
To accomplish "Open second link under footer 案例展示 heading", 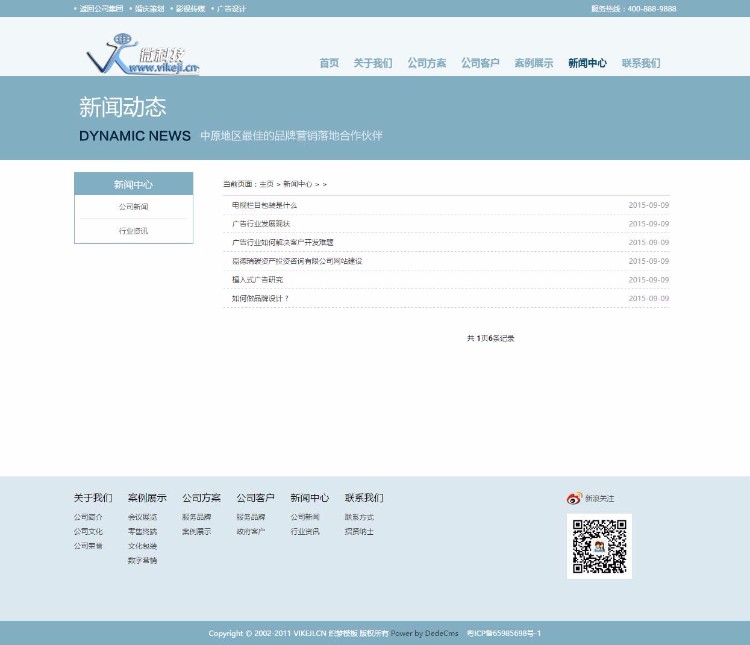I will tap(143, 532).
